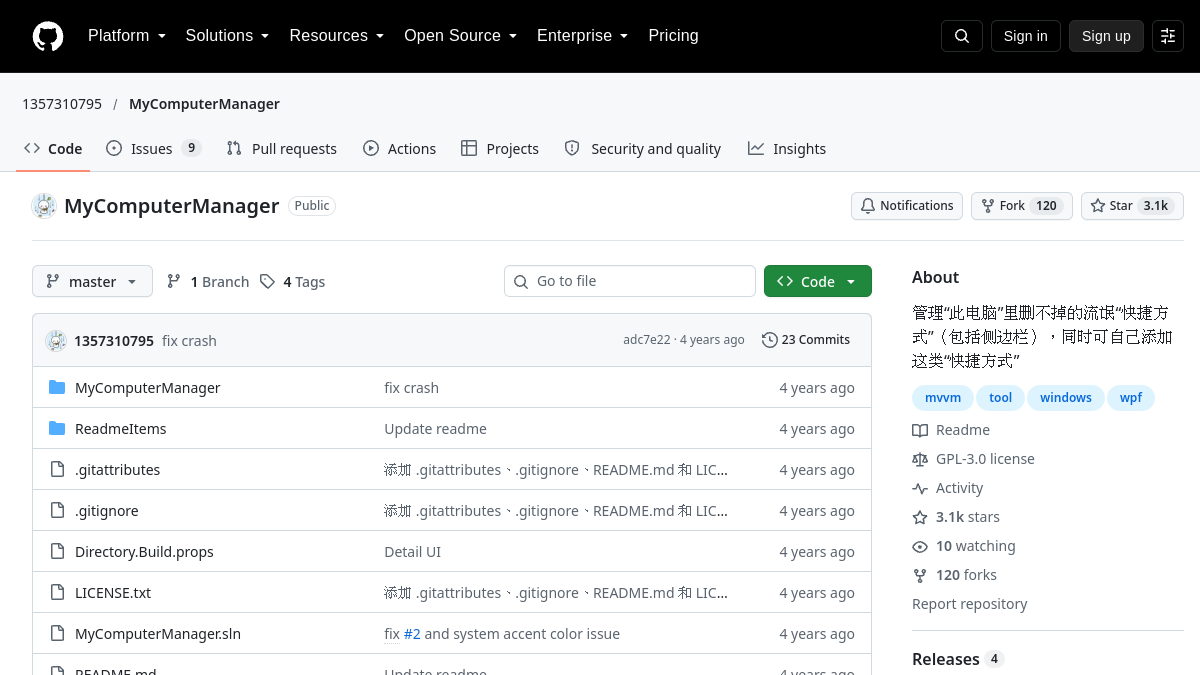This screenshot has width=1200, height=675.
Task: Click the GitHub logo icon
Action: (48, 36)
